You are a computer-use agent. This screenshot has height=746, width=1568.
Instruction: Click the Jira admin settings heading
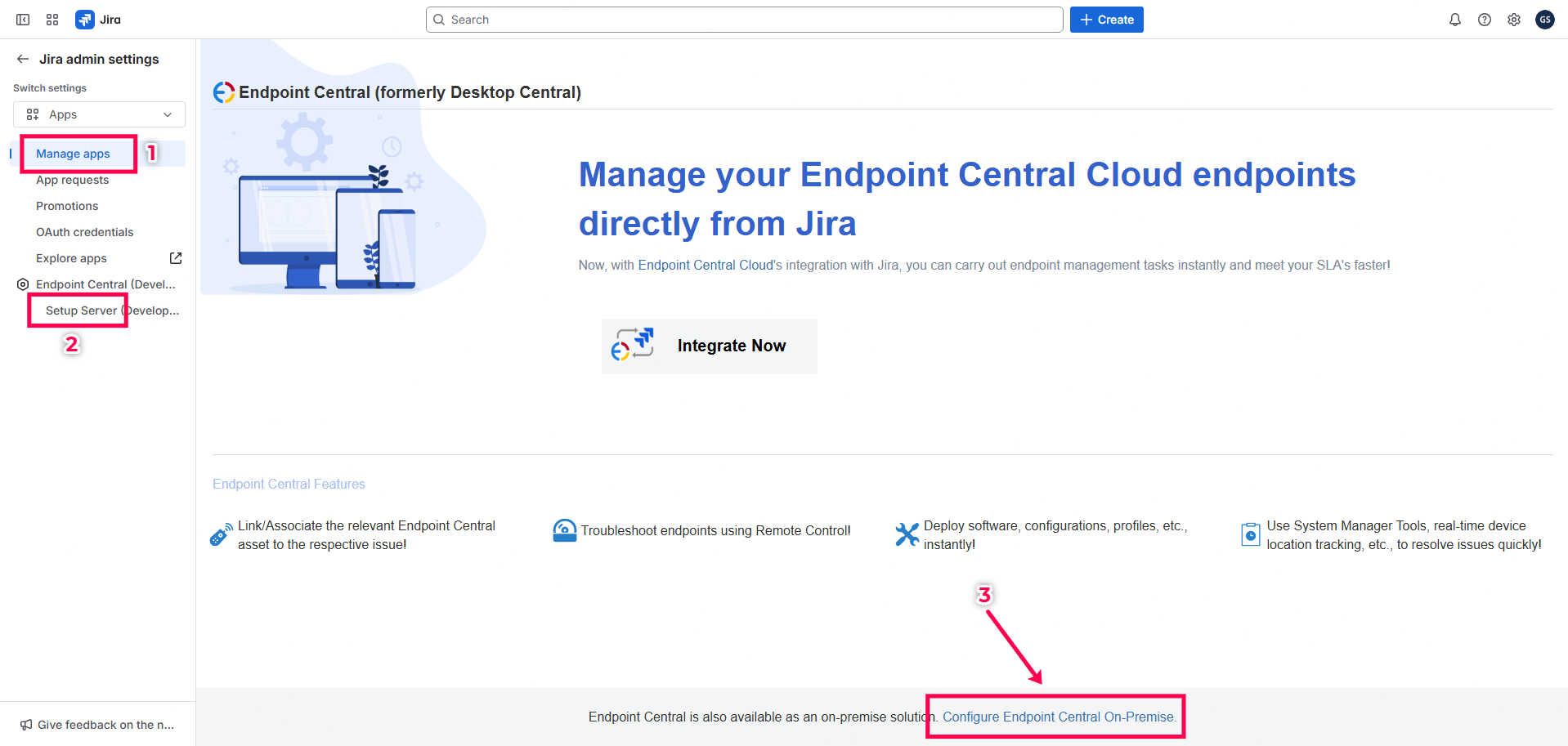tap(99, 59)
